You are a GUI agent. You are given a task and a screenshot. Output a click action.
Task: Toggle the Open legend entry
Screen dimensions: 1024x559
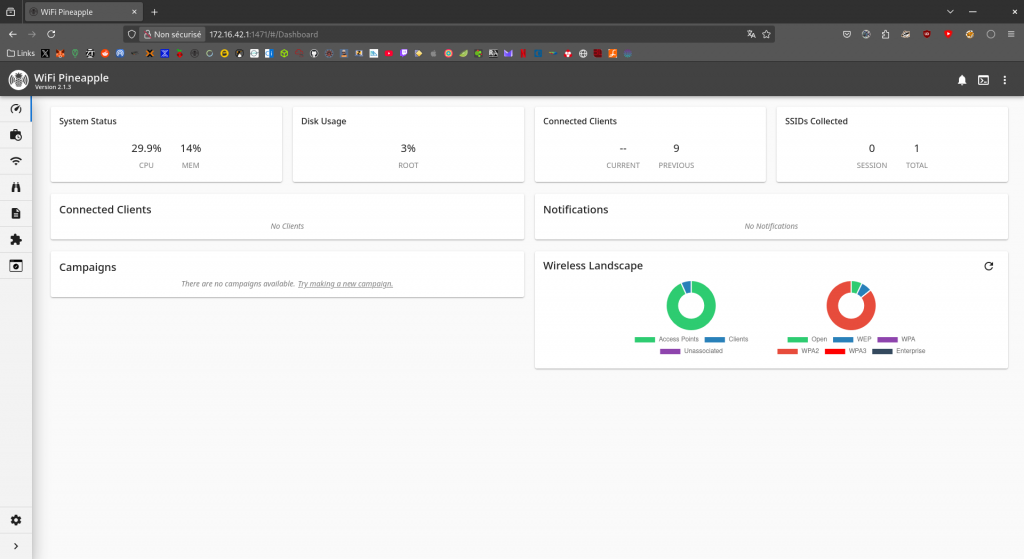807,340
